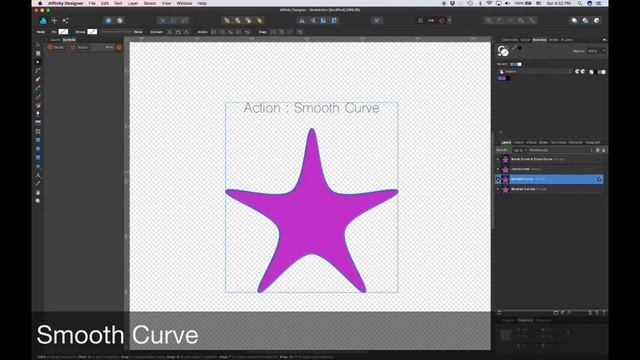Screen dimensions: 640x360
Task: Expand the Smooth Curve layer group
Action: (498, 179)
